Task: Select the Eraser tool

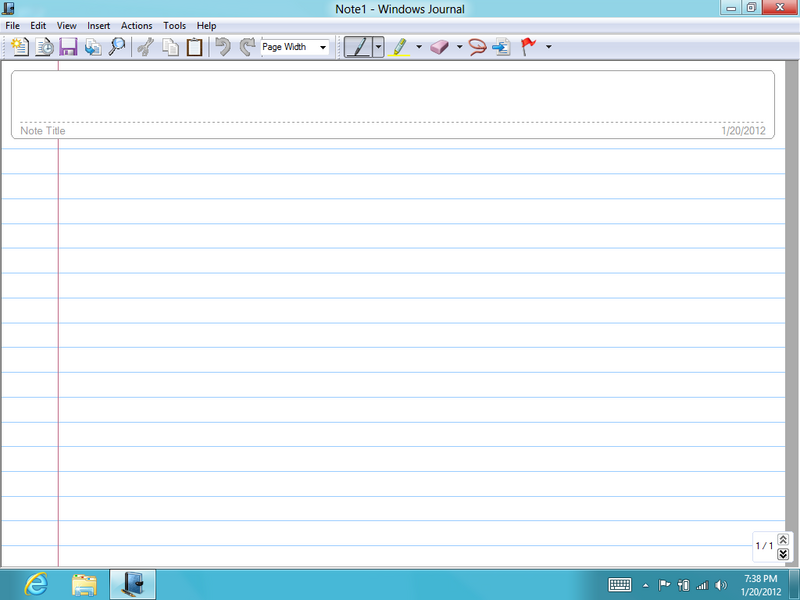Action: pos(439,47)
